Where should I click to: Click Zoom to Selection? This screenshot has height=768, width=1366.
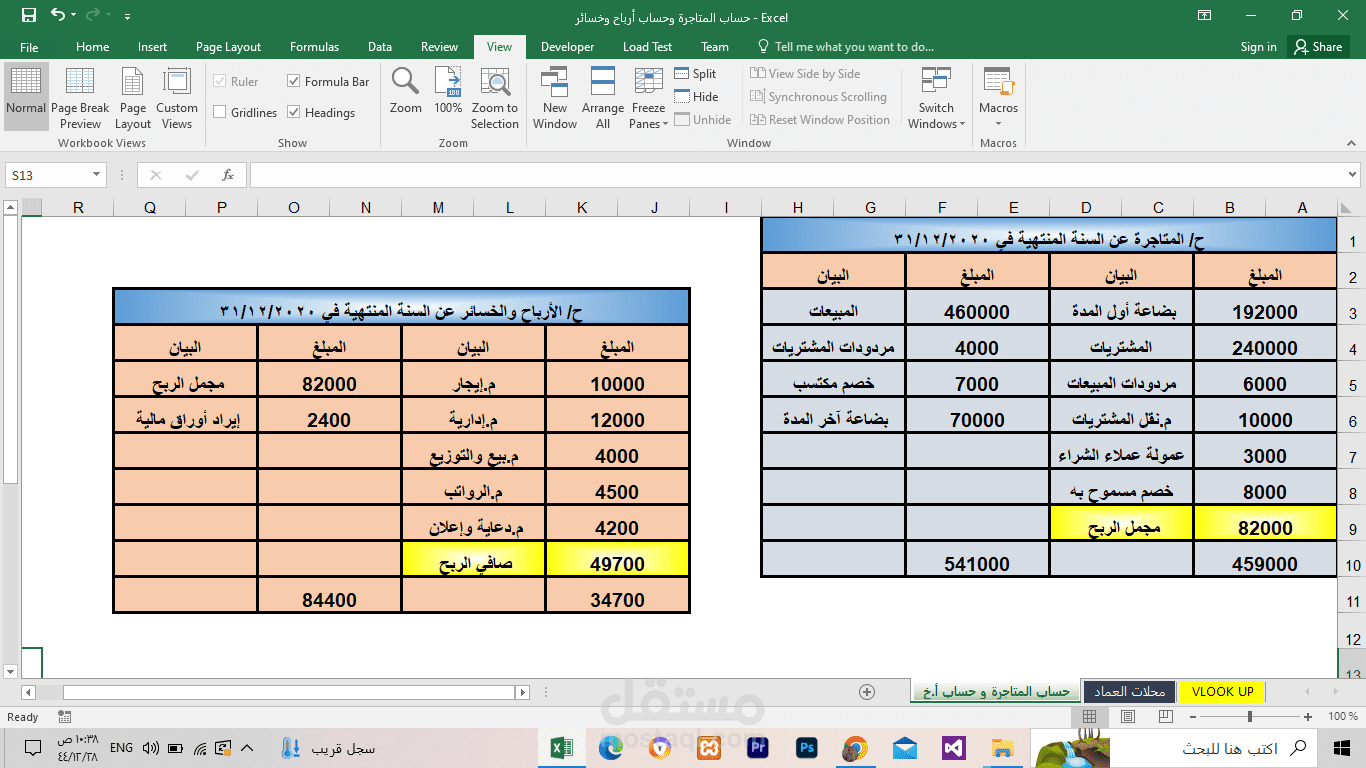[494, 97]
